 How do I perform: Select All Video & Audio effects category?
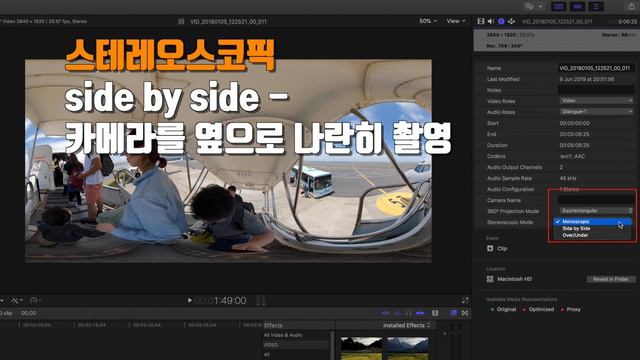click(283, 335)
